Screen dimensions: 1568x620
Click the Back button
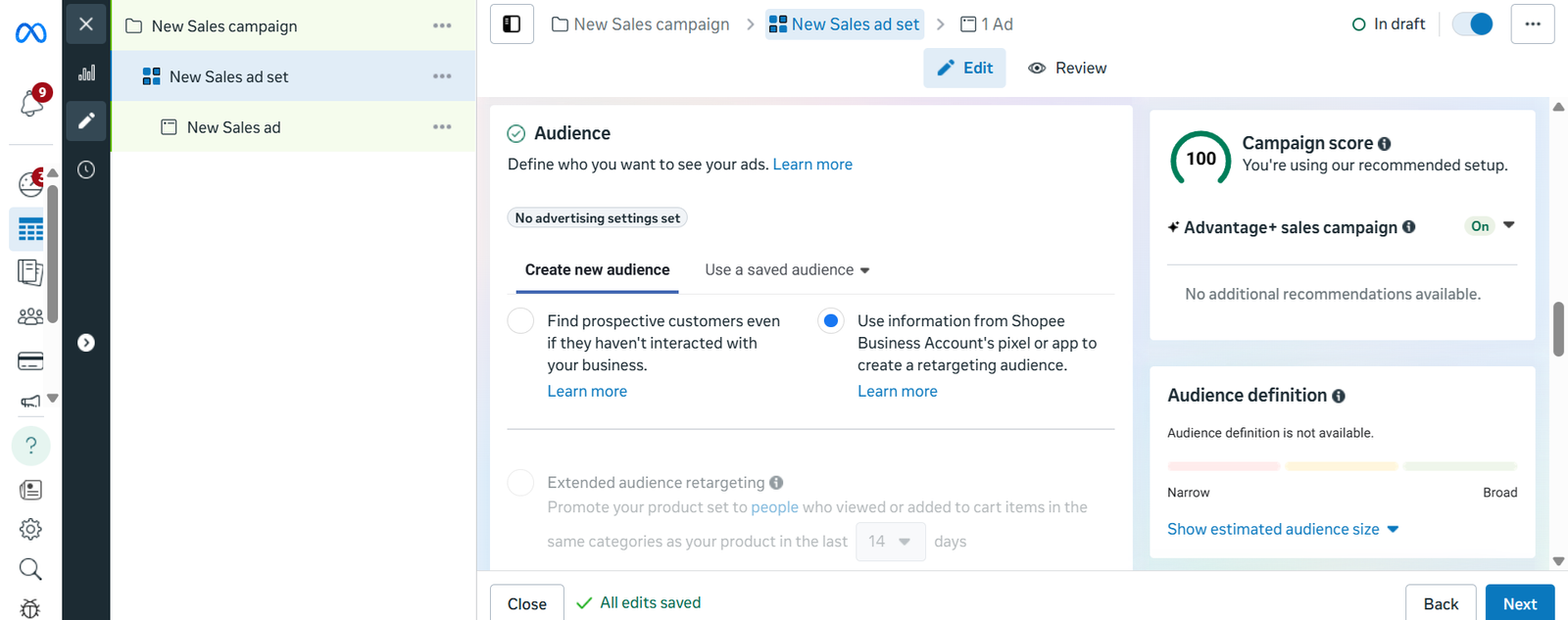point(1440,603)
